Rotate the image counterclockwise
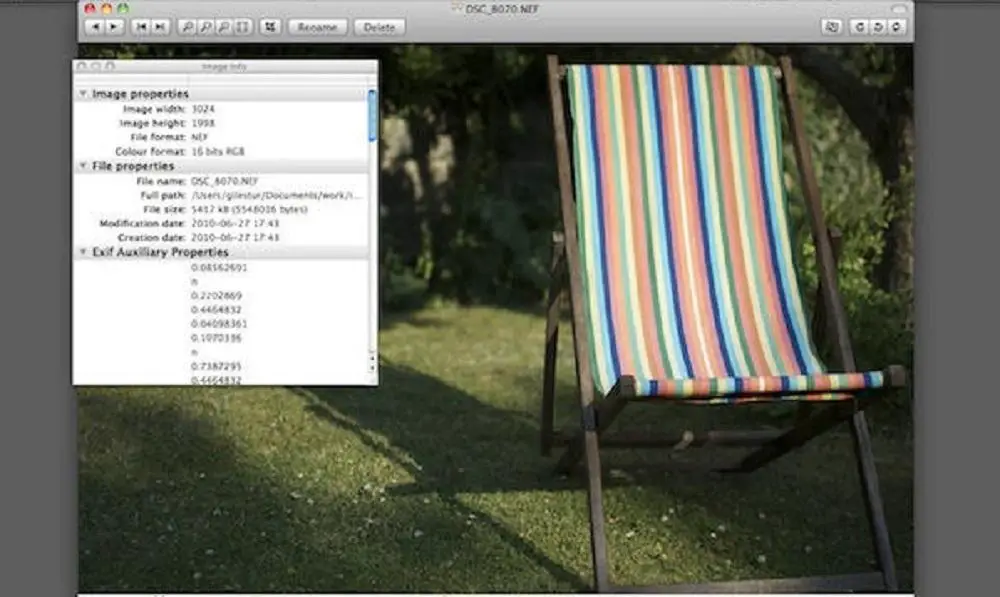 pyautogui.click(x=859, y=27)
